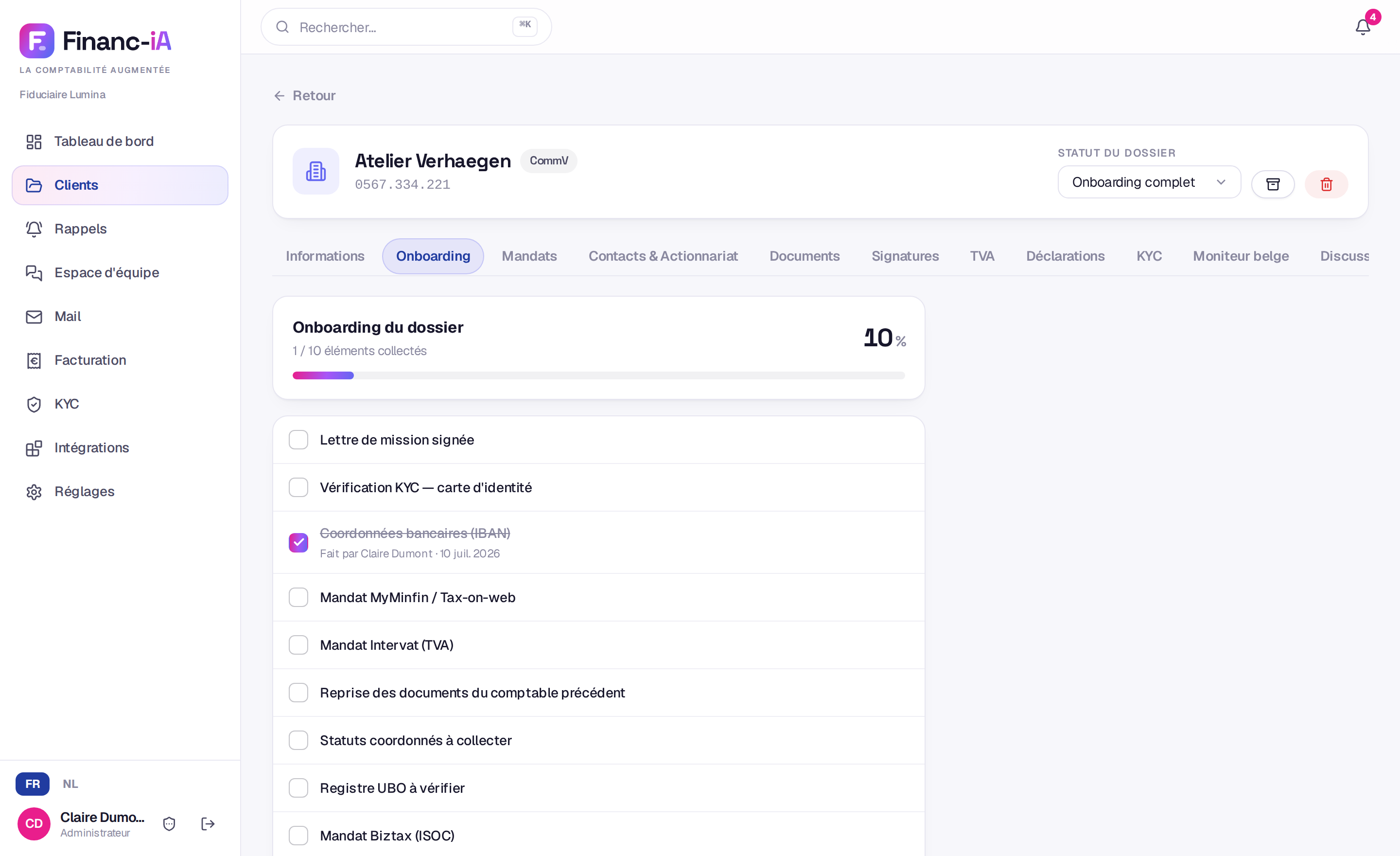1400x856 pixels.
Task: Open the TVA tab
Action: click(982, 256)
